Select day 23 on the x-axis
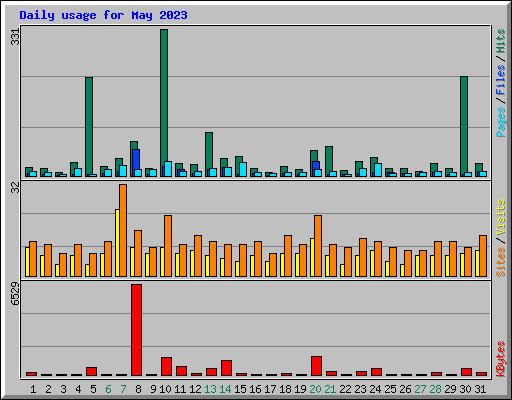 360,389
